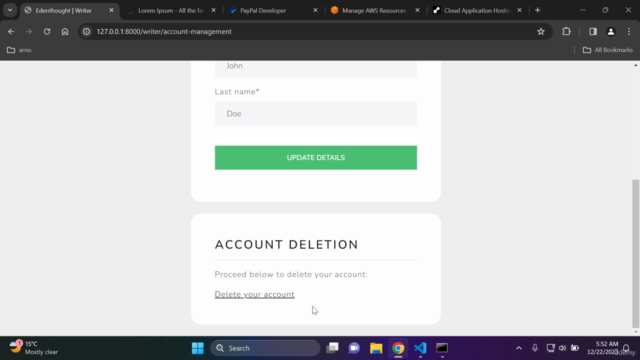Click the first name field containing John
640x360 pixels.
click(x=316, y=69)
